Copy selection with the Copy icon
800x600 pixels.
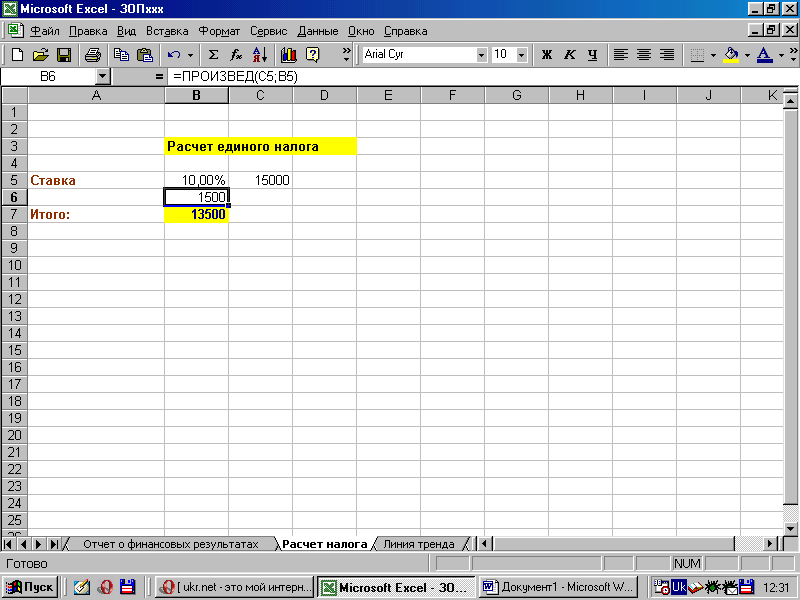point(121,55)
